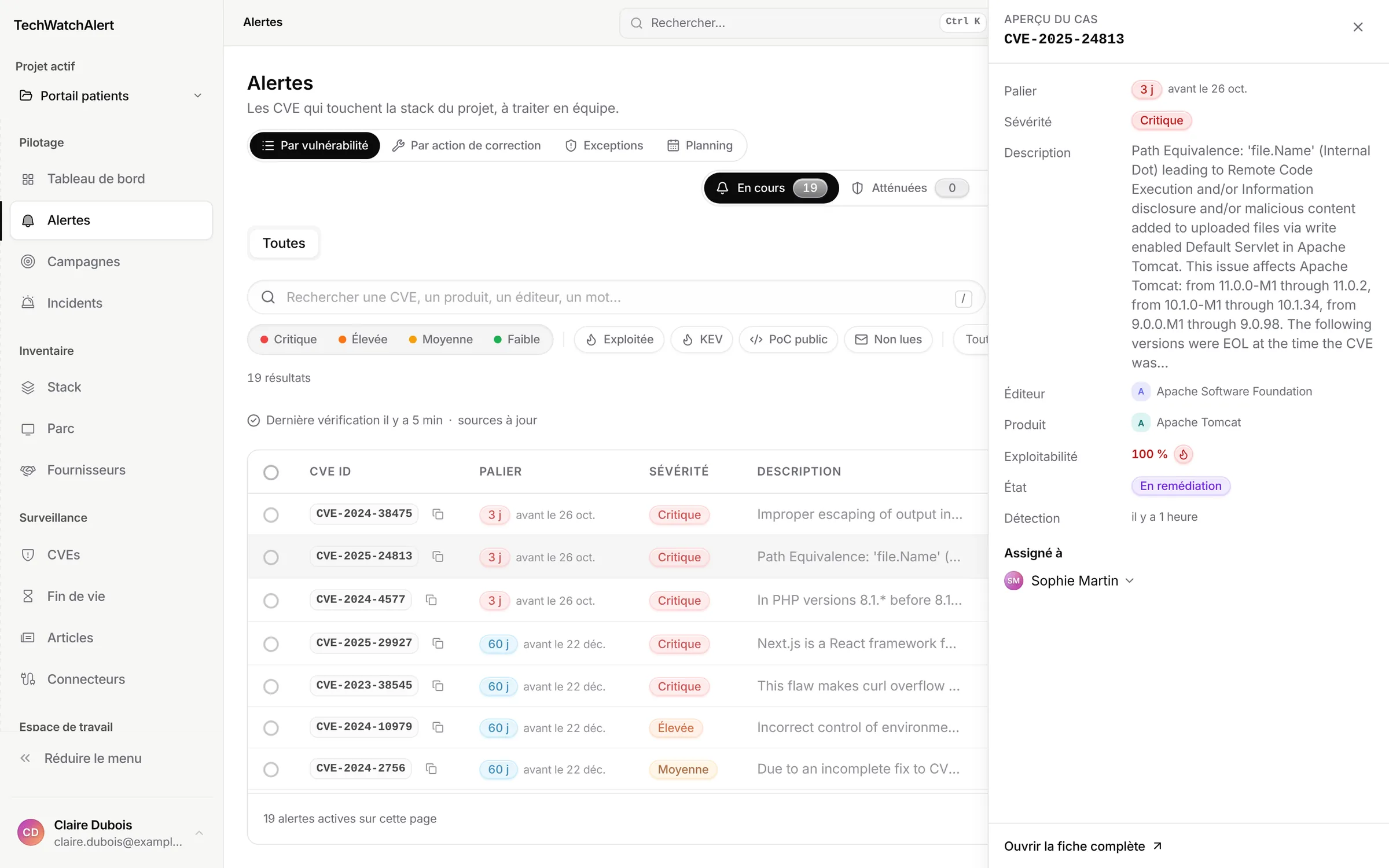Show Atténuées alerts
This screenshot has width=1389, height=868.
click(x=911, y=188)
